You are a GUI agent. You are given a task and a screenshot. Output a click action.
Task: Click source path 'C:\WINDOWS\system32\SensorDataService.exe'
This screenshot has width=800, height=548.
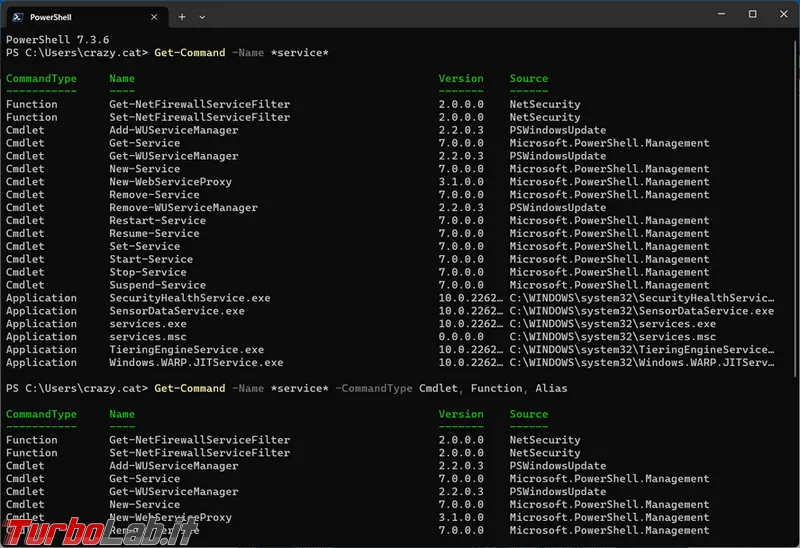coord(641,311)
